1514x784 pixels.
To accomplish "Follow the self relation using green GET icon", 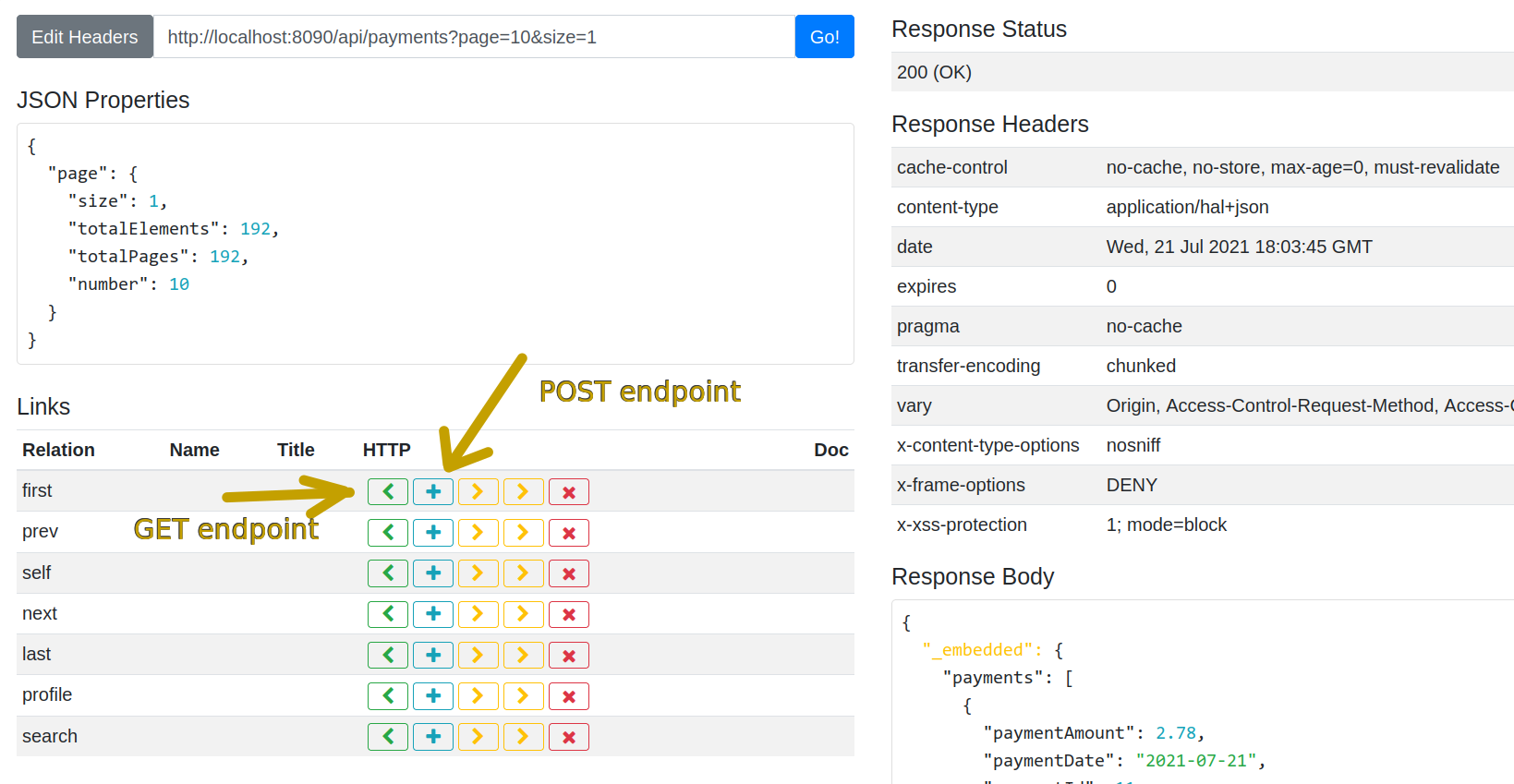I will pos(388,573).
